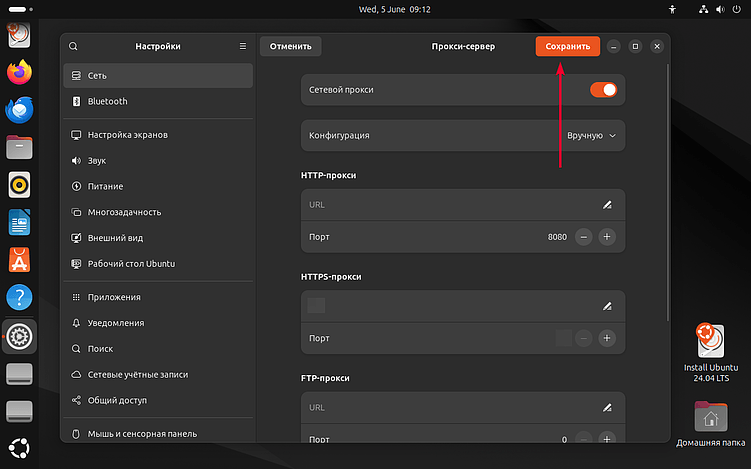
Task: Increase the HTTP proxy port value
Action: click(x=606, y=237)
